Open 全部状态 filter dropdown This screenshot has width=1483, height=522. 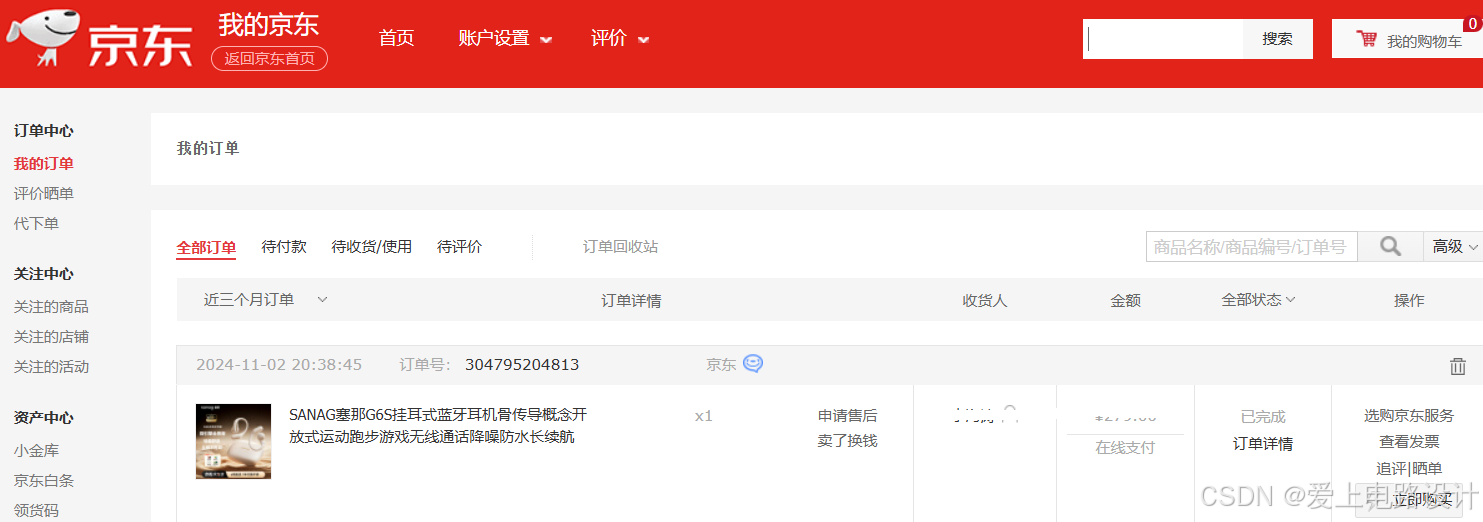pos(1258,299)
